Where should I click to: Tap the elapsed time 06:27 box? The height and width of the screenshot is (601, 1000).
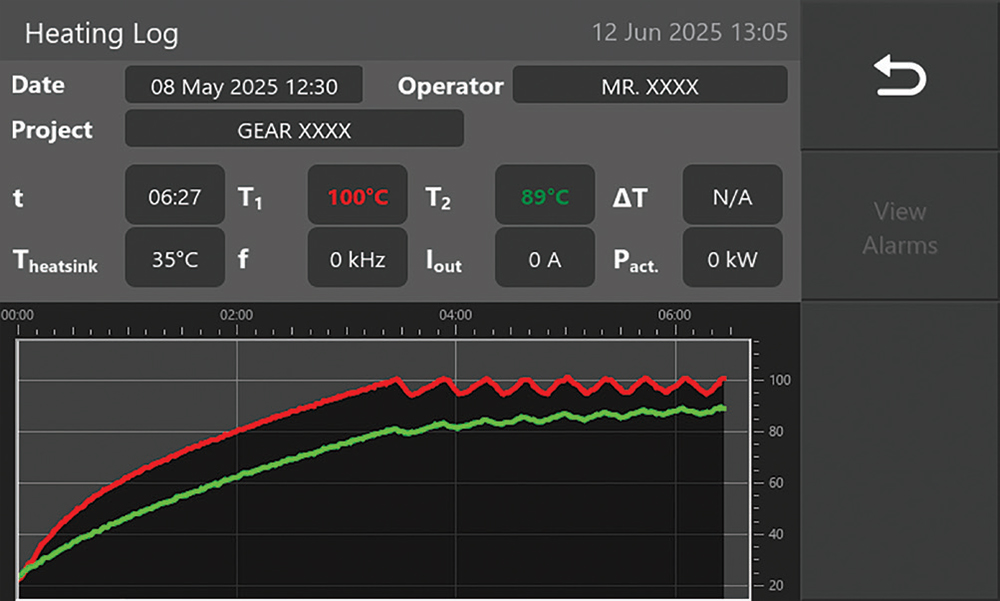point(175,197)
